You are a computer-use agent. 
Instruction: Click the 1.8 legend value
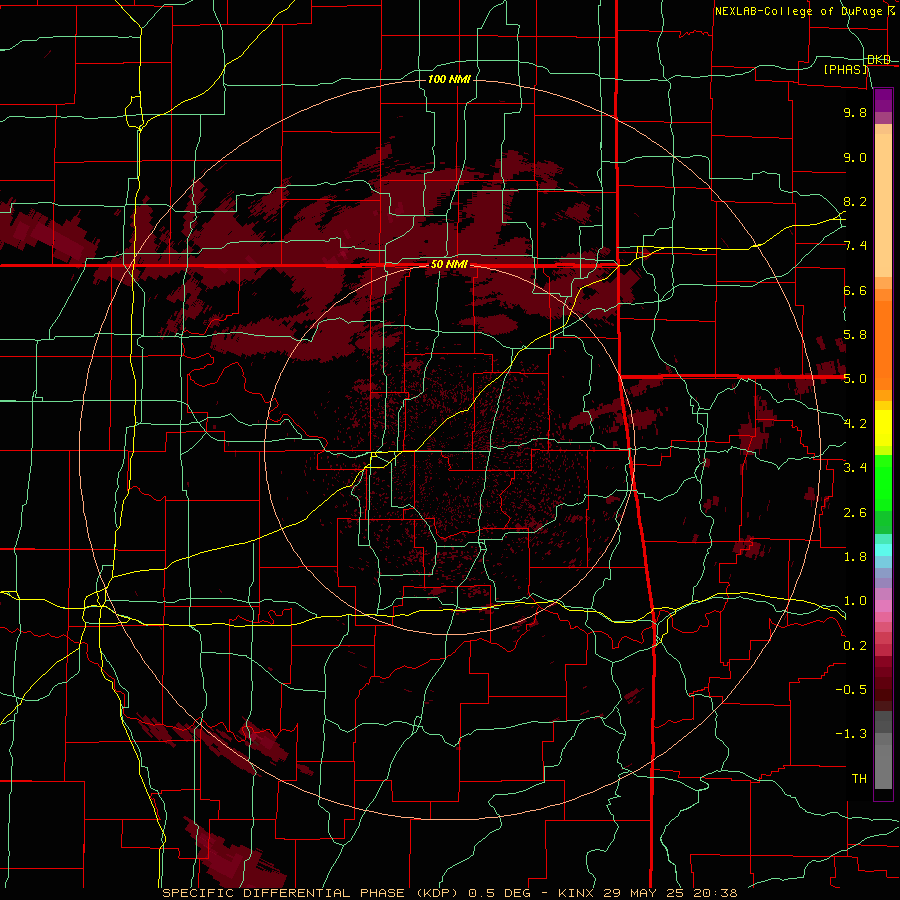pyautogui.click(x=855, y=557)
